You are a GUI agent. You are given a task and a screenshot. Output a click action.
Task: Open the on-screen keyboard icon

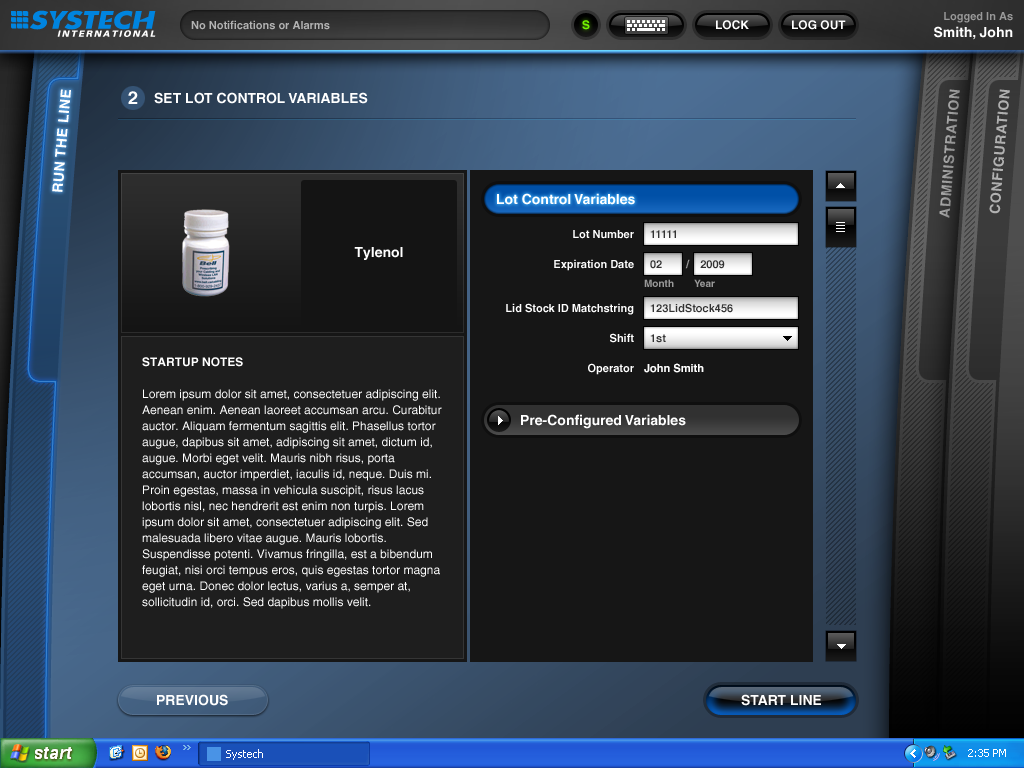[x=646, y=25]
